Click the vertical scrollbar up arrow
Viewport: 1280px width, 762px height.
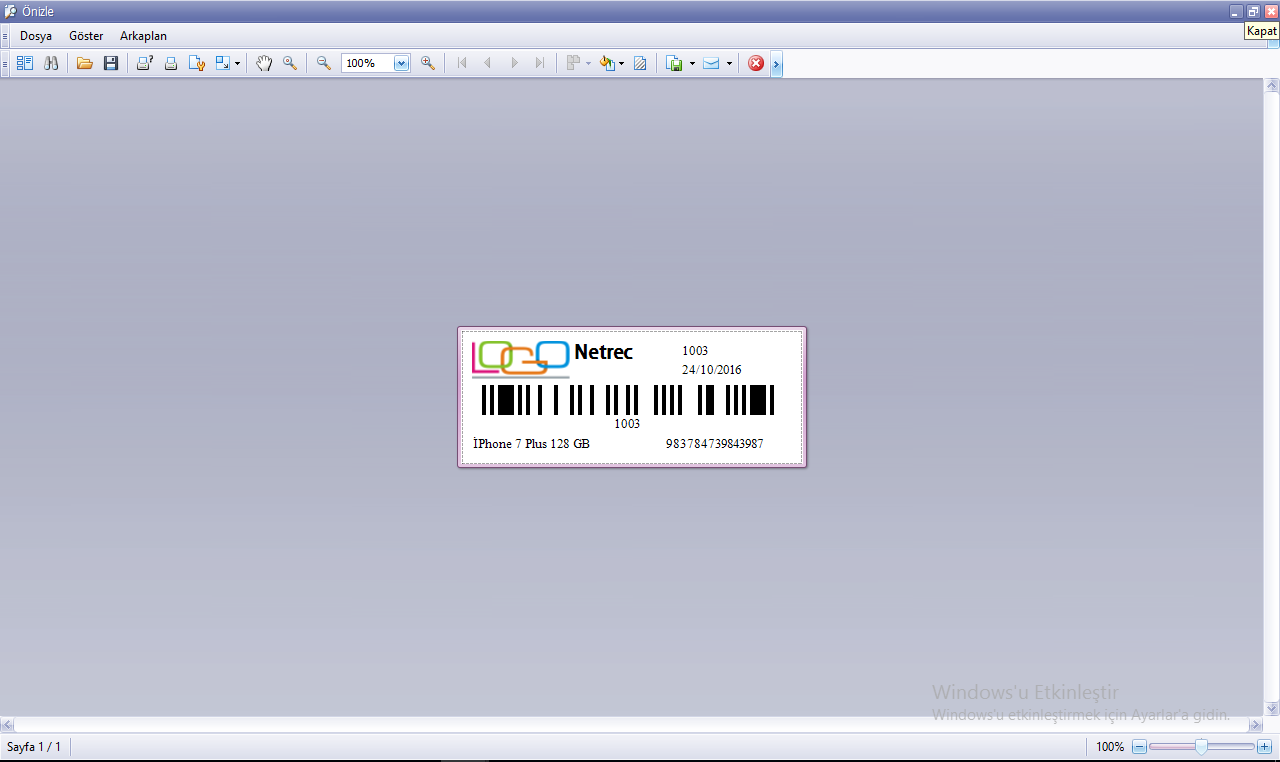coord(1272,86)
